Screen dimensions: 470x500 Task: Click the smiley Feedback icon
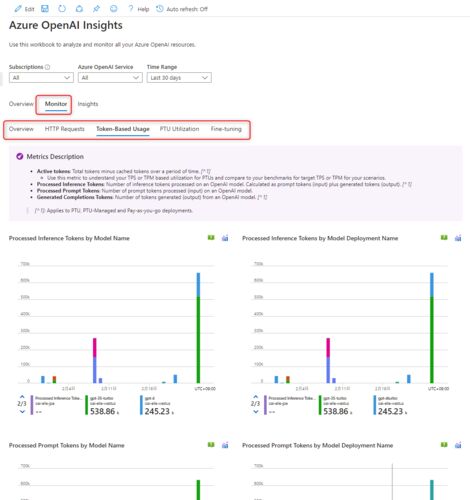pos(114,9)
